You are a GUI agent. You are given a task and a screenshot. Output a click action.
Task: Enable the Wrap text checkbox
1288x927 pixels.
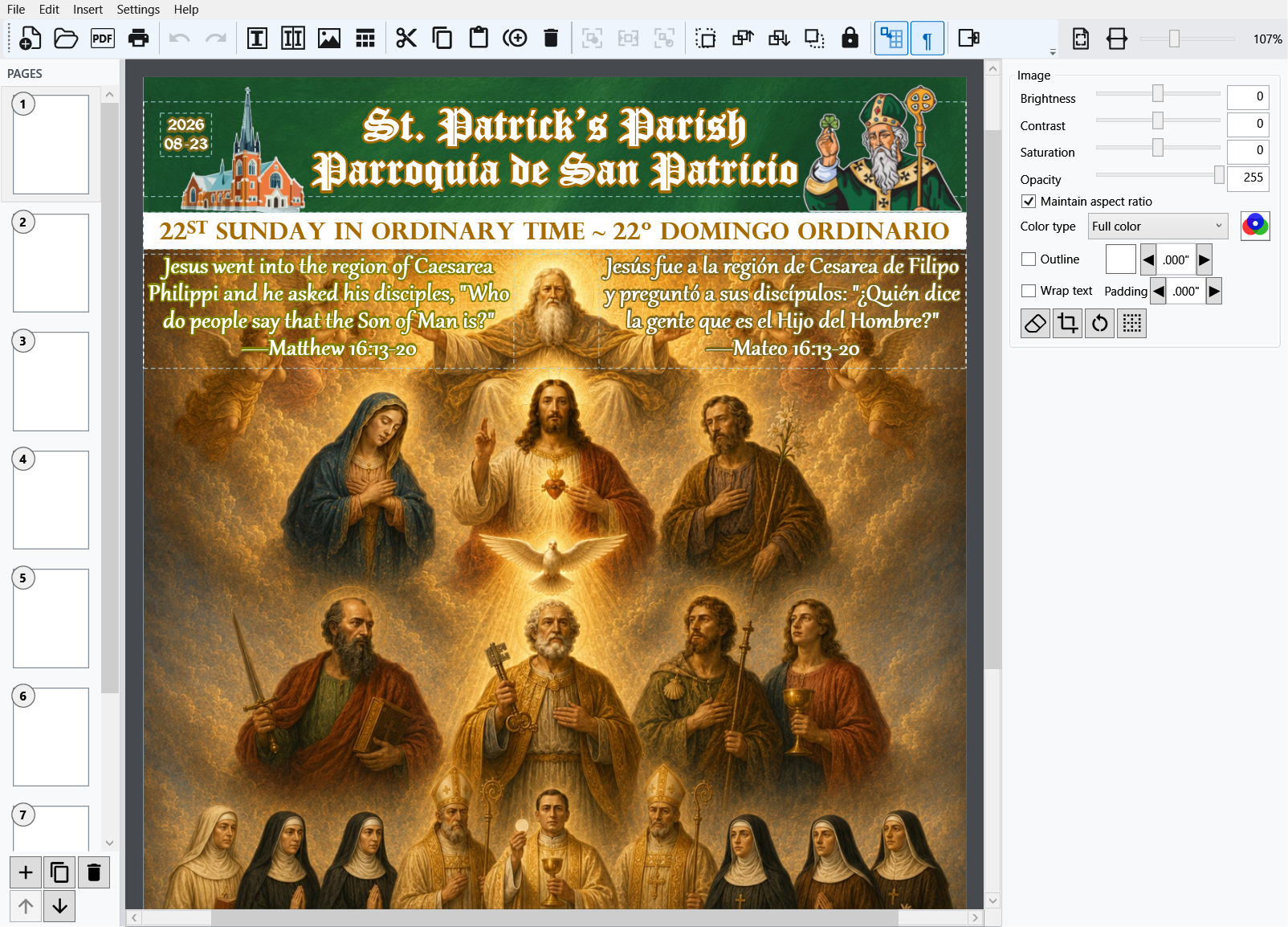pos(1029,291)
